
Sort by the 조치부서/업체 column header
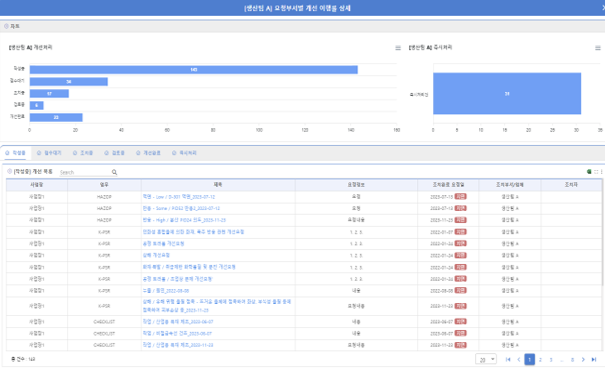(x=510, y=185)
